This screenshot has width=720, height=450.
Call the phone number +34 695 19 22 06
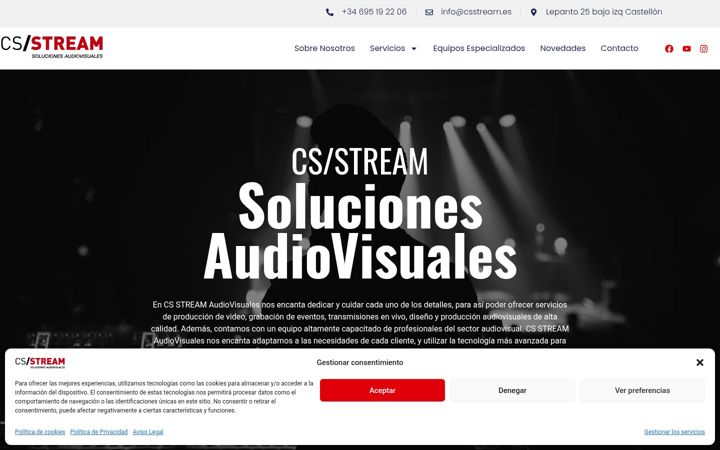pos(374,12)
